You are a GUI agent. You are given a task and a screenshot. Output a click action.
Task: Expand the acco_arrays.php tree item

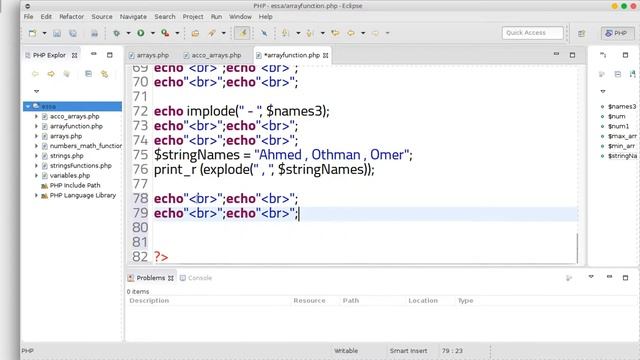36,117
